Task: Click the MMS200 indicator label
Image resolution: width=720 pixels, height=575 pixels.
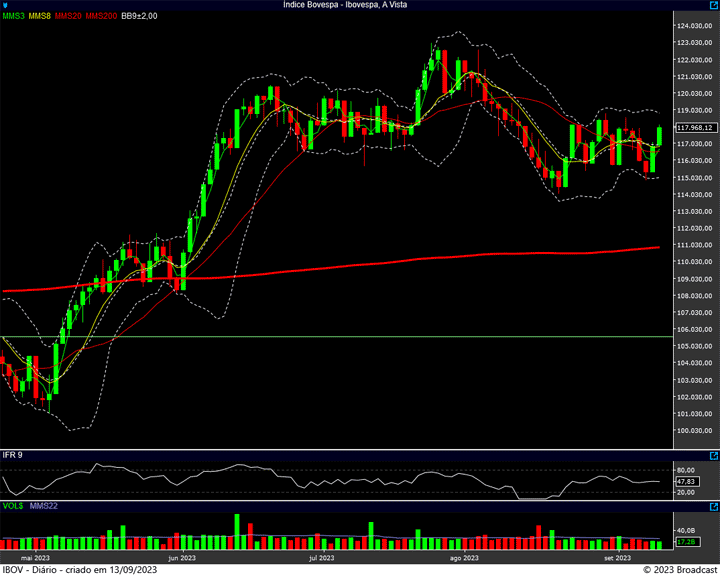Action: point(101,16)
